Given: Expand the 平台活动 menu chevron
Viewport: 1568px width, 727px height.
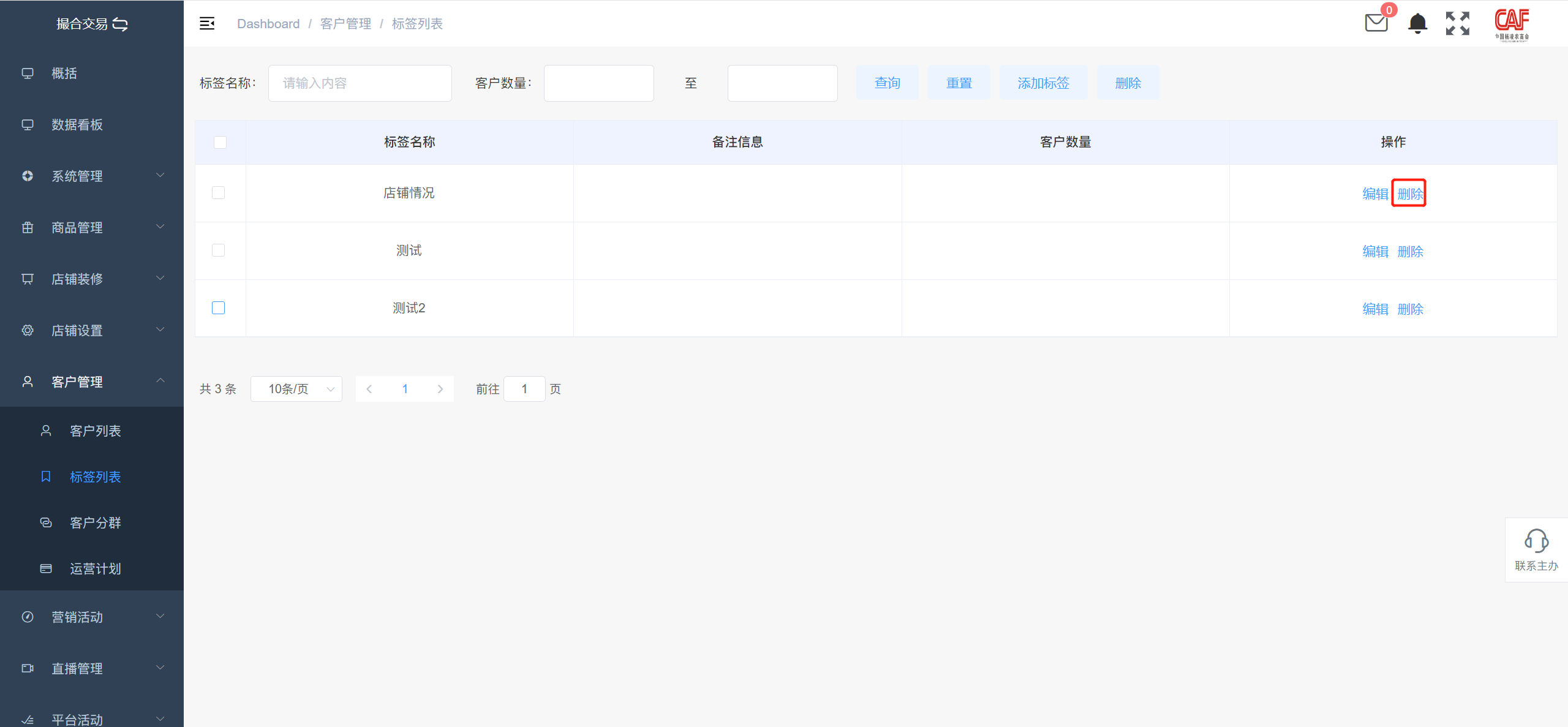Looking at the screenshot, I should coord(160,719).
